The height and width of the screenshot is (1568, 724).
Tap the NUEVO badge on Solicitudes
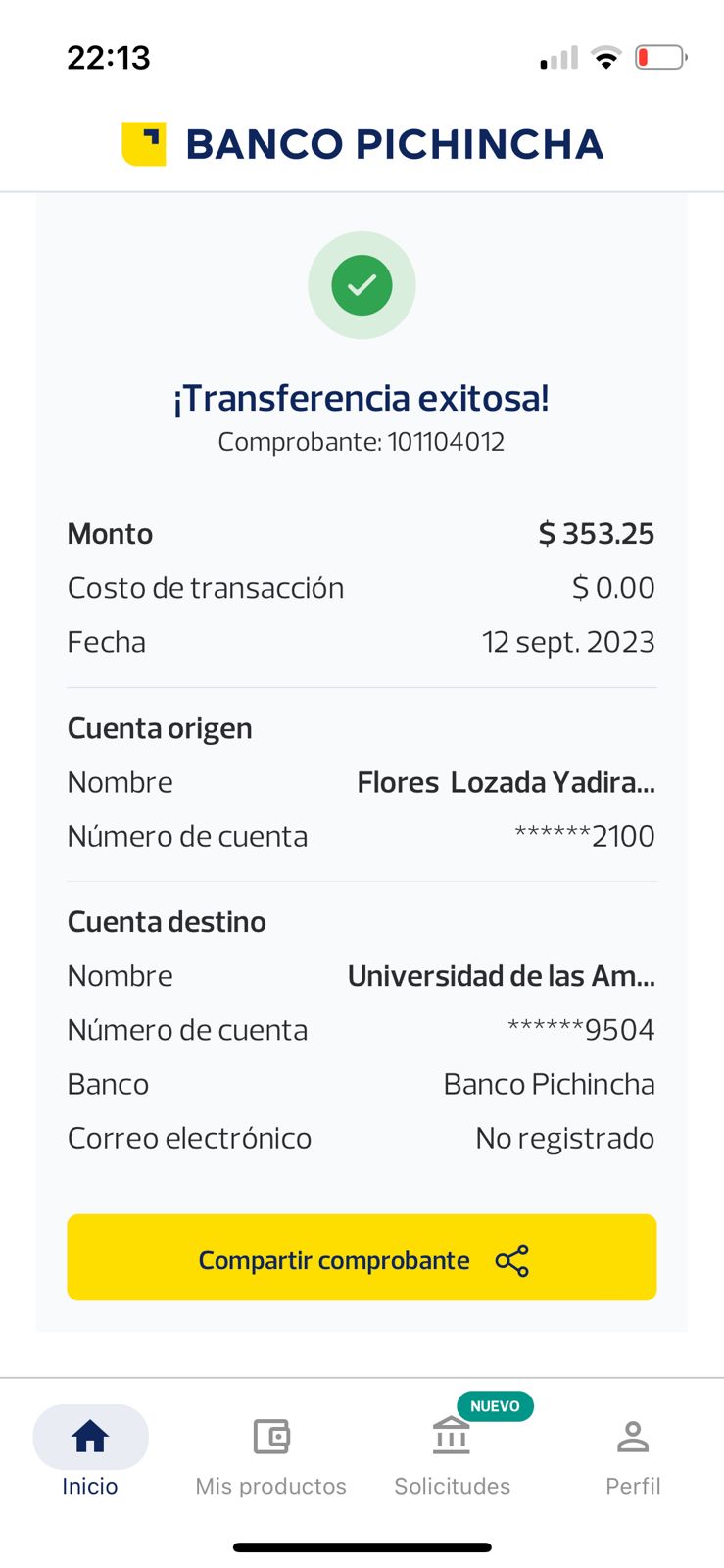[495, 1406]
